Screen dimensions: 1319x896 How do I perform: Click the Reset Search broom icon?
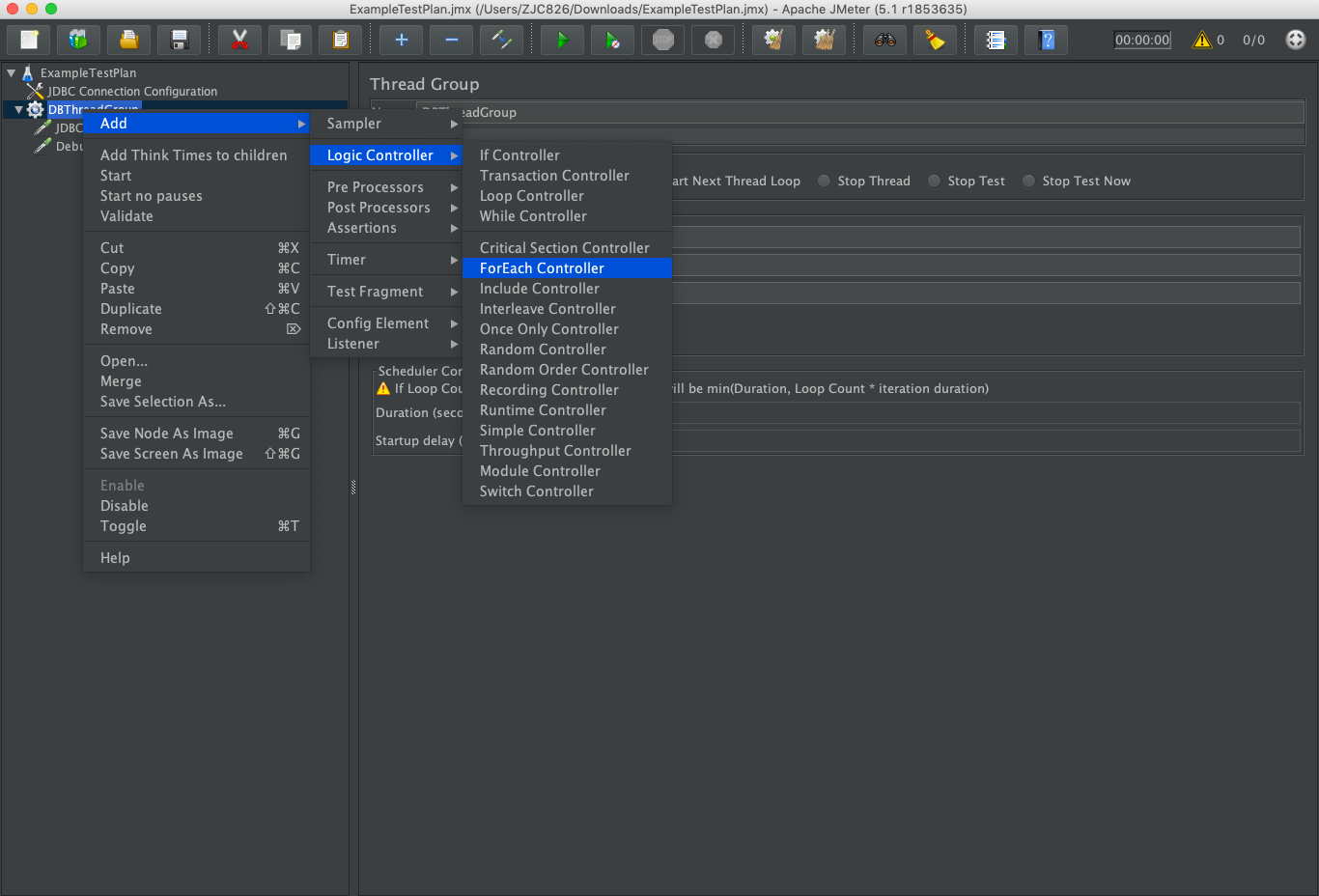935,40
